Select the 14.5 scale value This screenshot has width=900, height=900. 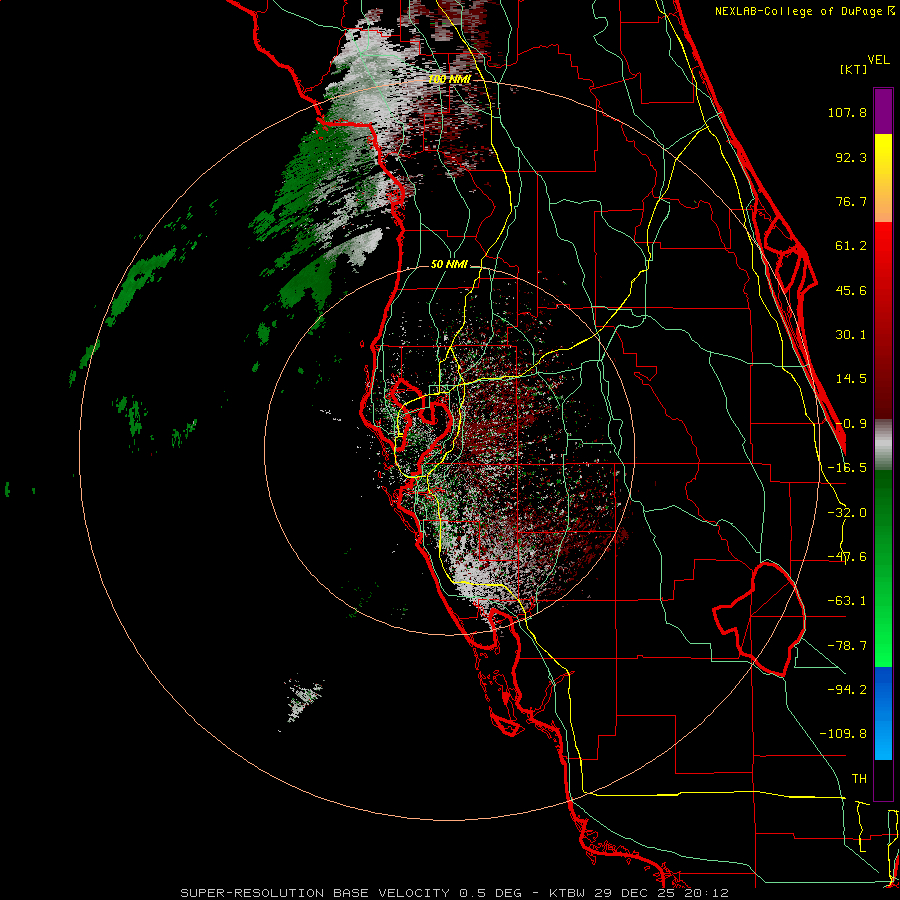click(851, 379)
